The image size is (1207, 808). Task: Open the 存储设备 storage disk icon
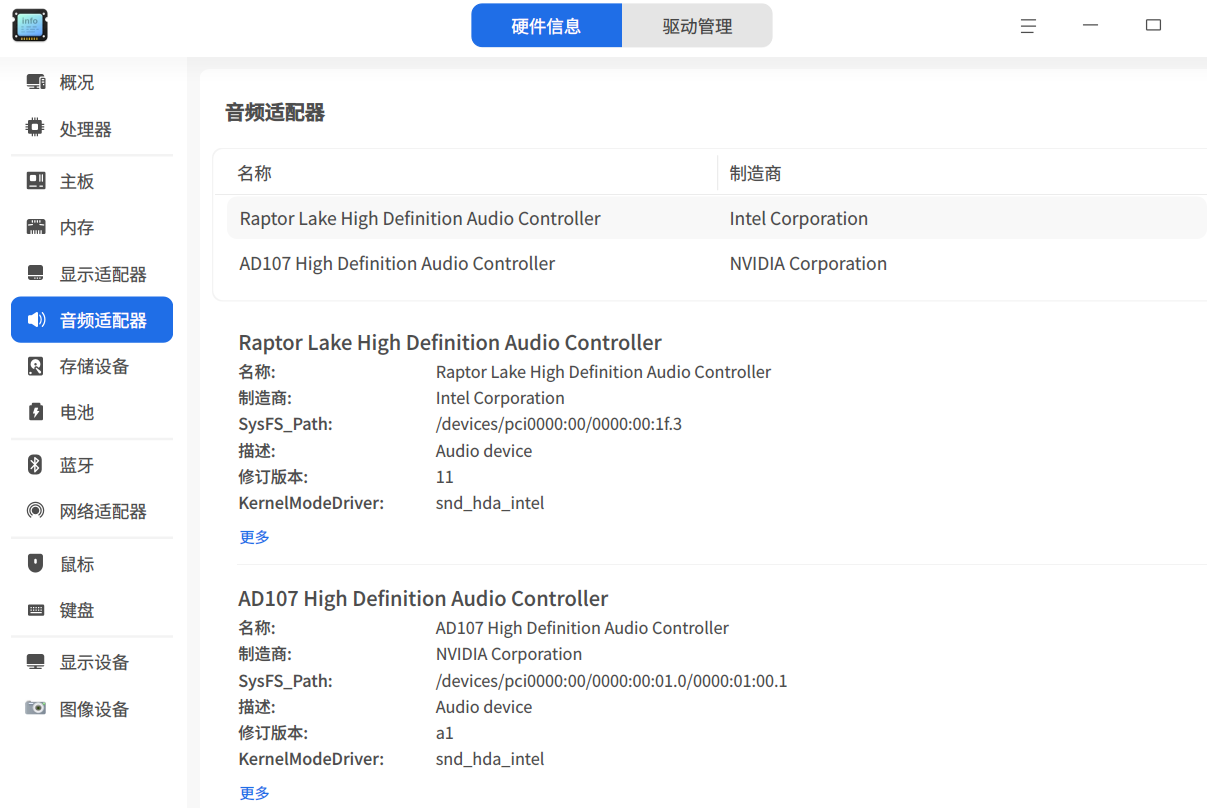pyautogui.click(x=36, y=366)
